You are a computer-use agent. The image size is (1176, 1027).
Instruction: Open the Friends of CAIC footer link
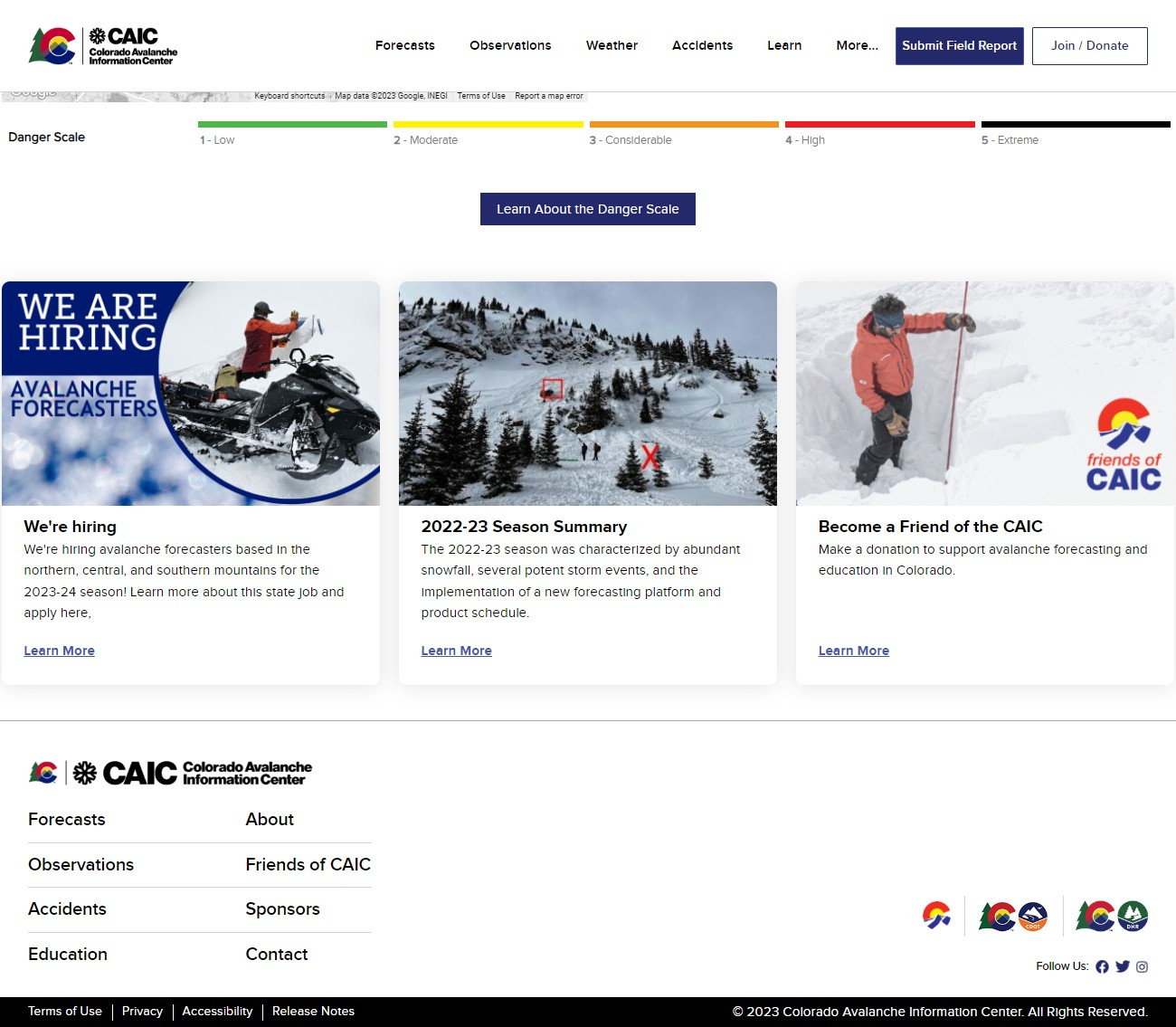pos(308,865)
